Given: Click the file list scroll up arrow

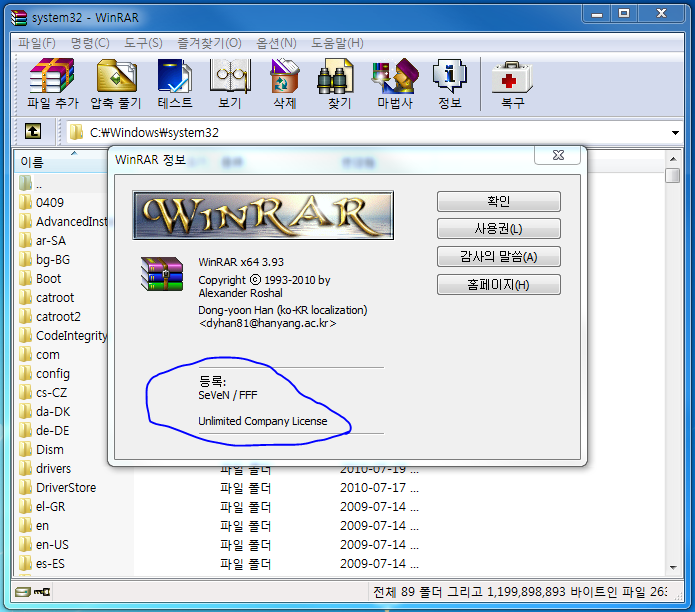Looking at the screenshot, I should pyautogui.click(x=673, y=159).
